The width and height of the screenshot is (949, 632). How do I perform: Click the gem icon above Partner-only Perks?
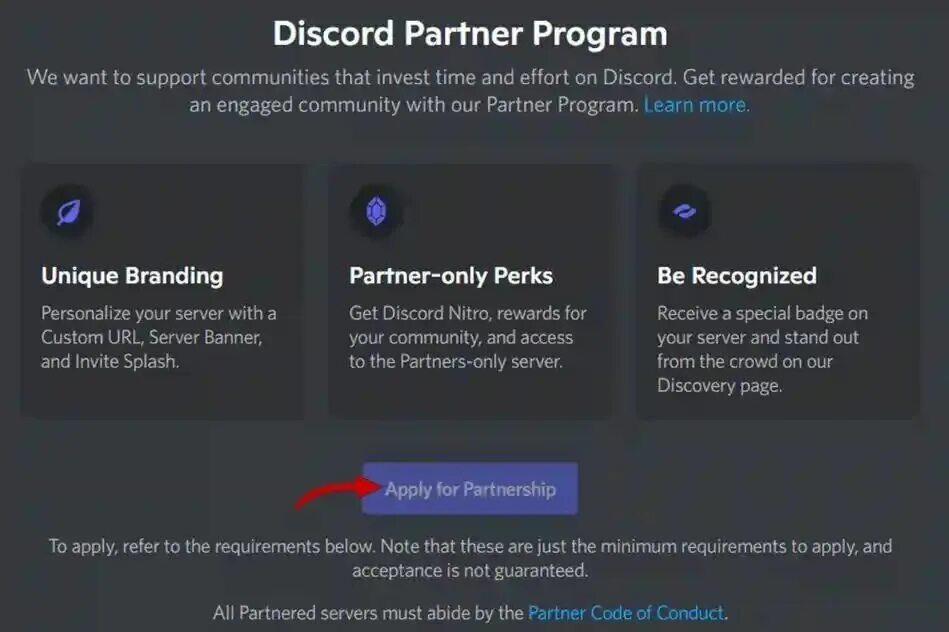point(376,212)
